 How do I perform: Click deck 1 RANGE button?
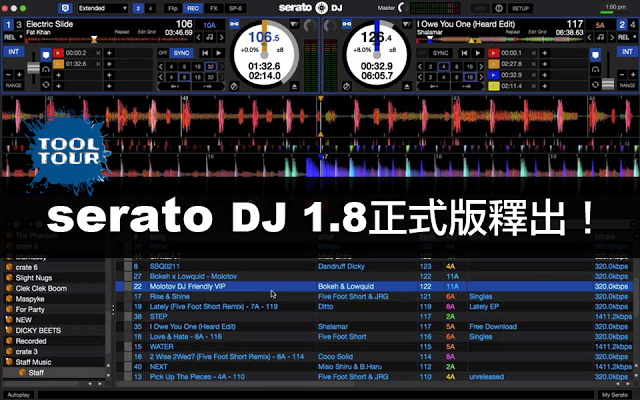[13, 85]
